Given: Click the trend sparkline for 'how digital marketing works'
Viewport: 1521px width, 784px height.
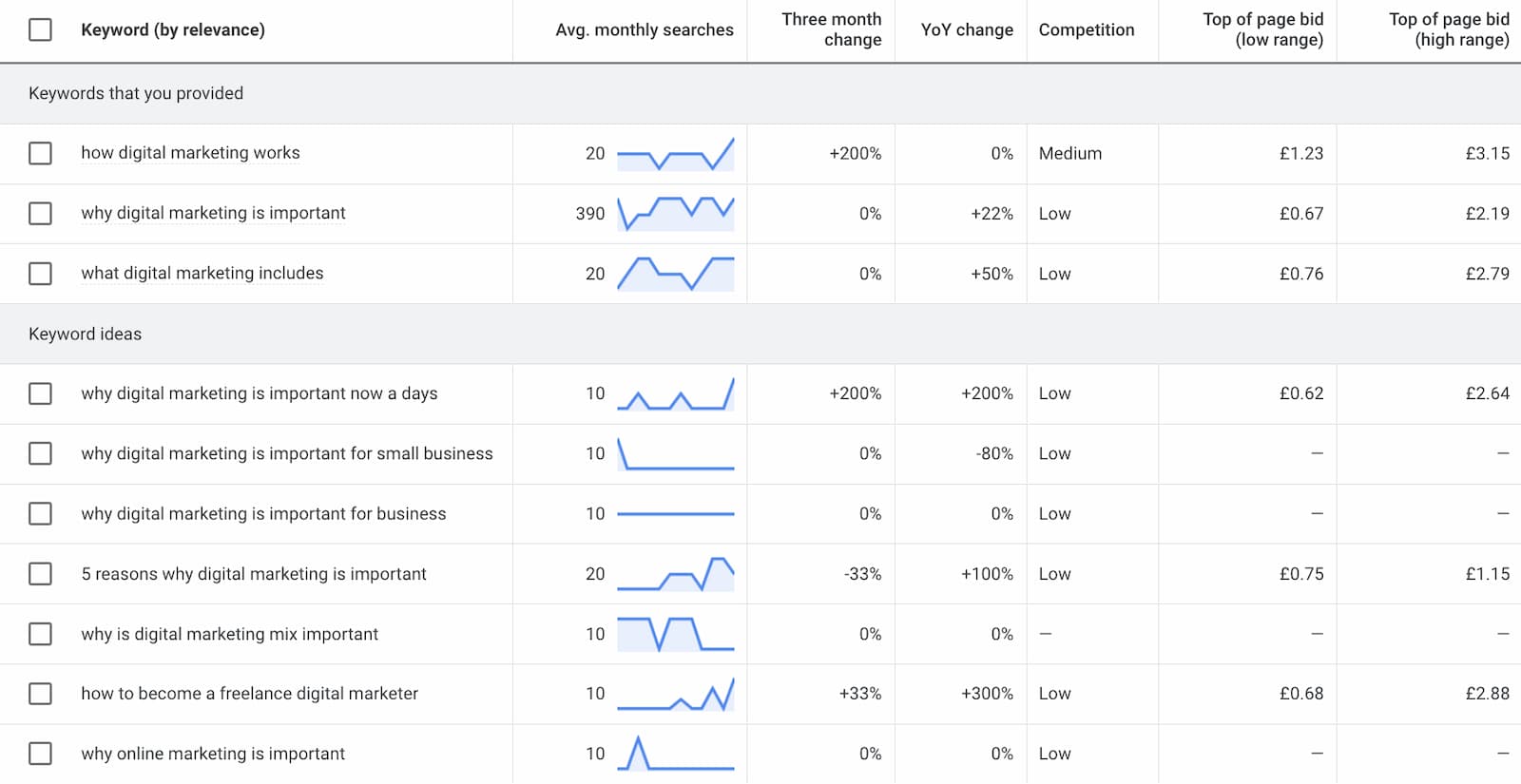Looking at the screenshot, I should tap(675, 154).
